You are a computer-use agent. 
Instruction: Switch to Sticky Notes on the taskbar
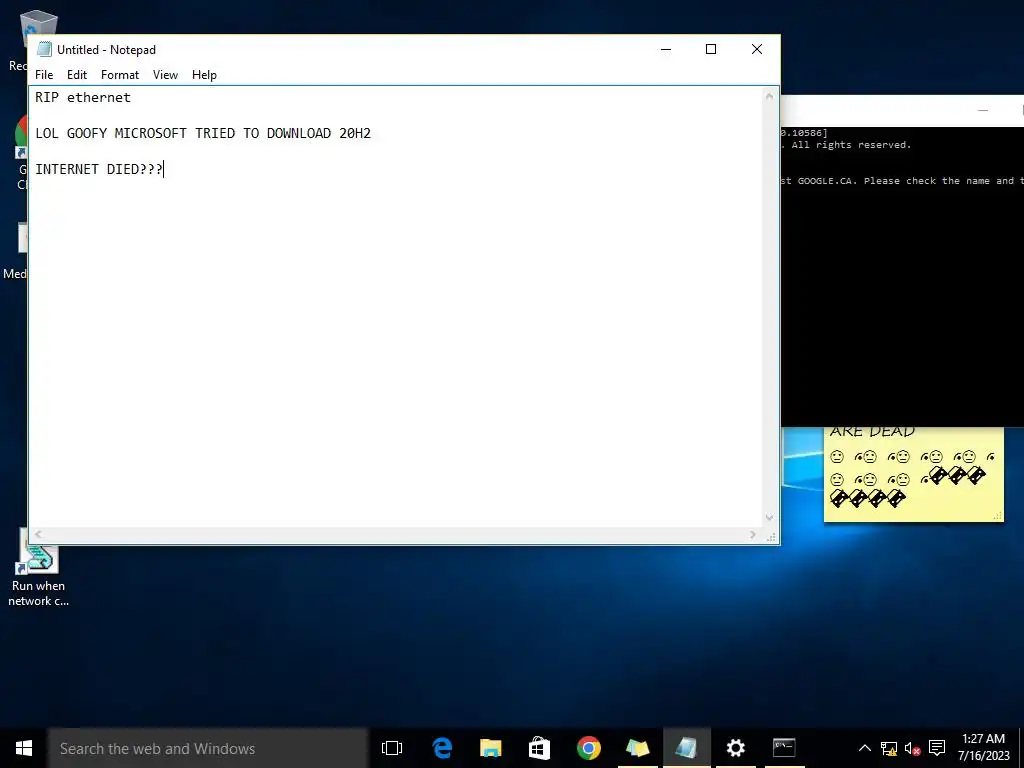click(637, 748)
